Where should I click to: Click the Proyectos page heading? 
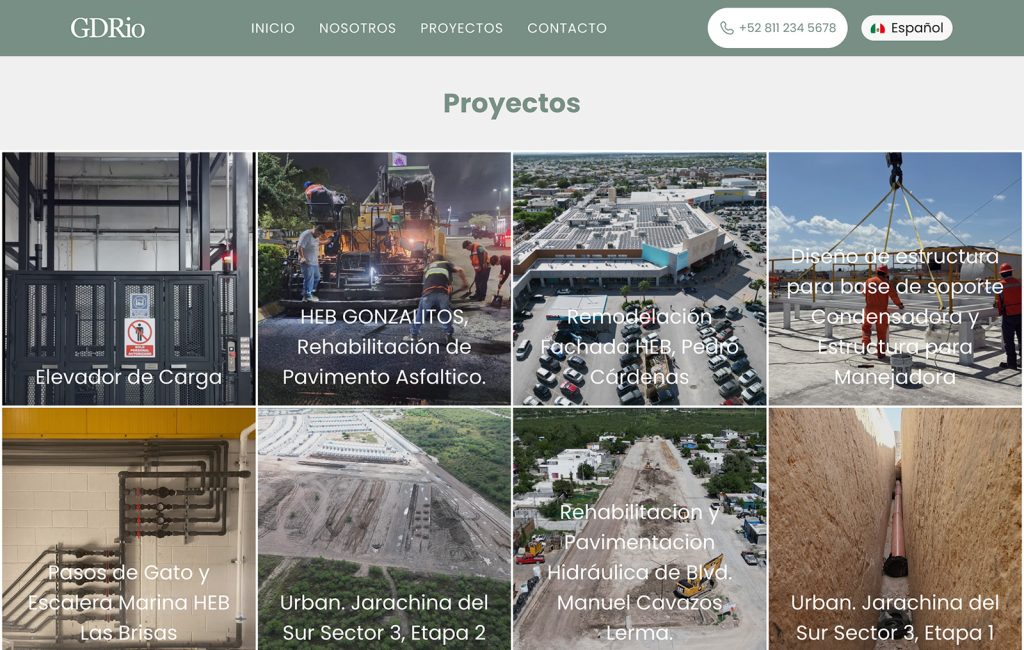(x=511, y=102)
